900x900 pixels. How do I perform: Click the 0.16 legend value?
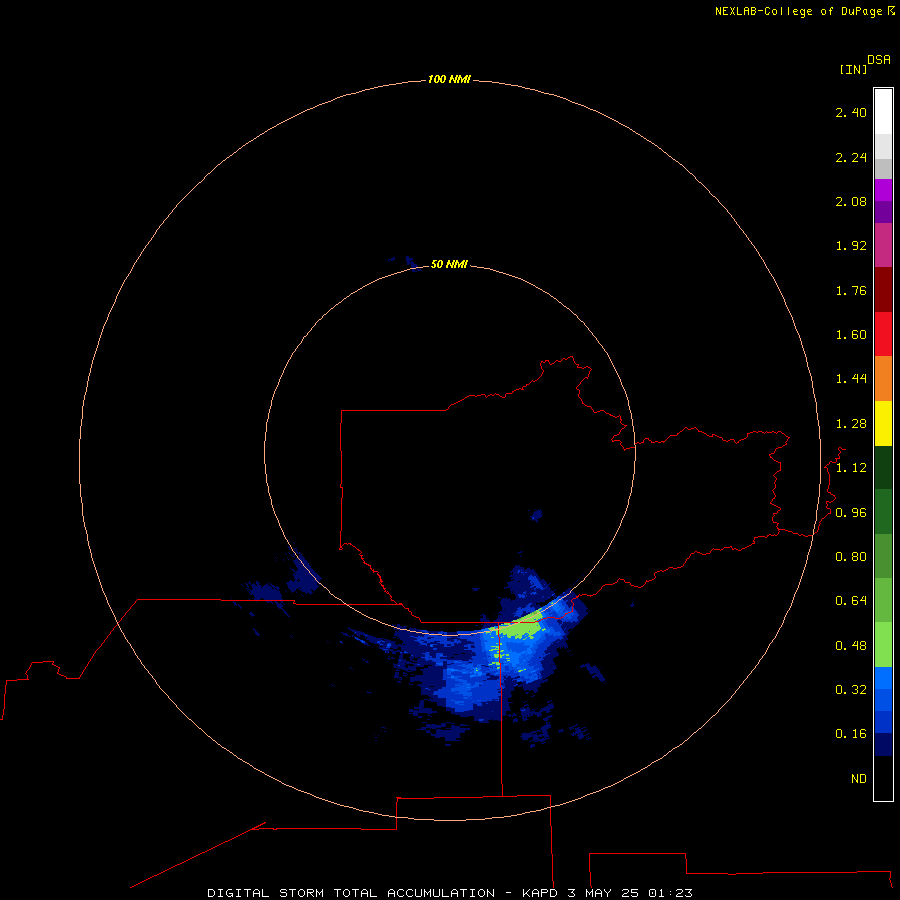(851, 734)
